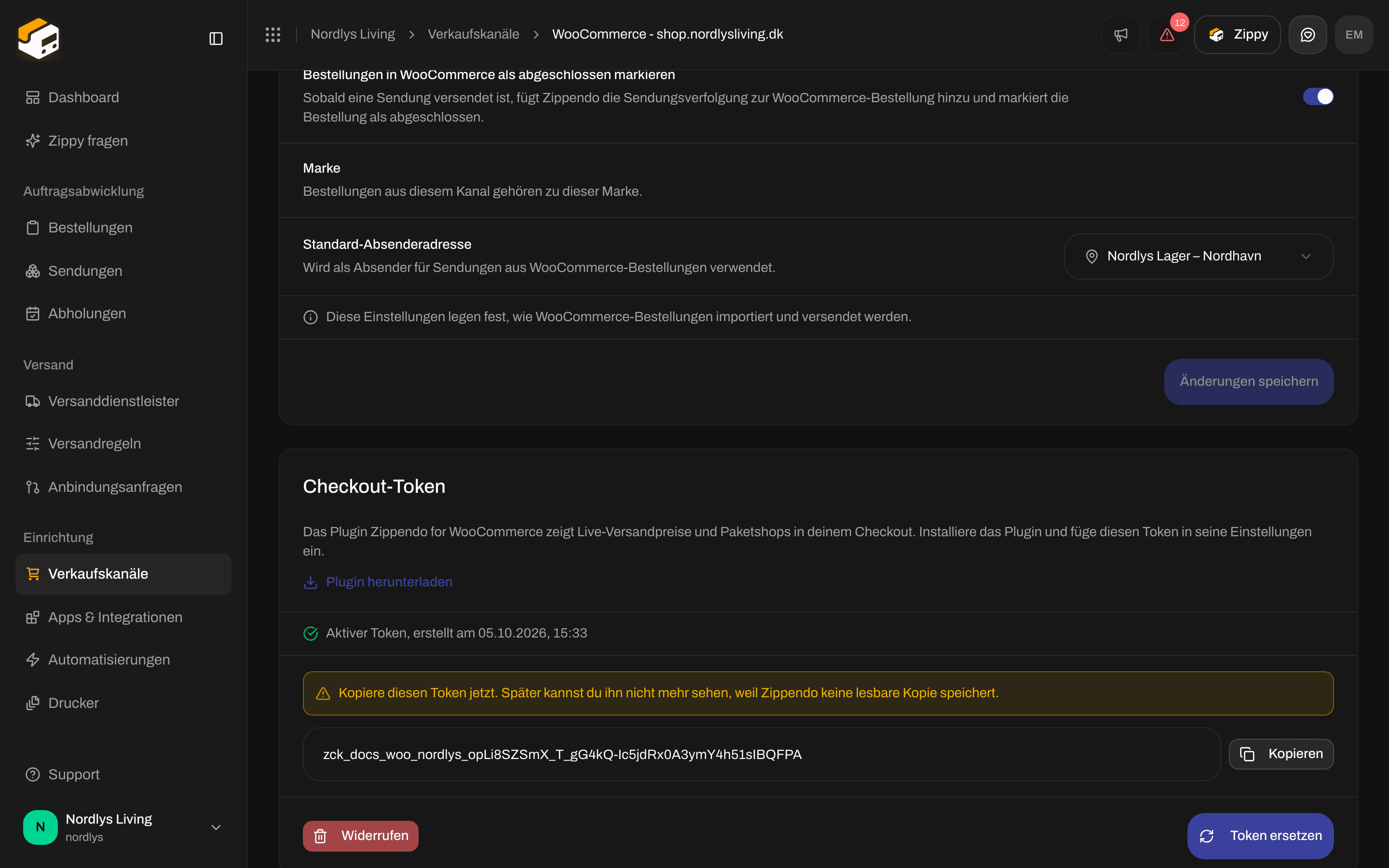Click the checkout token text field
Image resolution: width=1389 pixels, height=868 pixels.
(761, 754)
